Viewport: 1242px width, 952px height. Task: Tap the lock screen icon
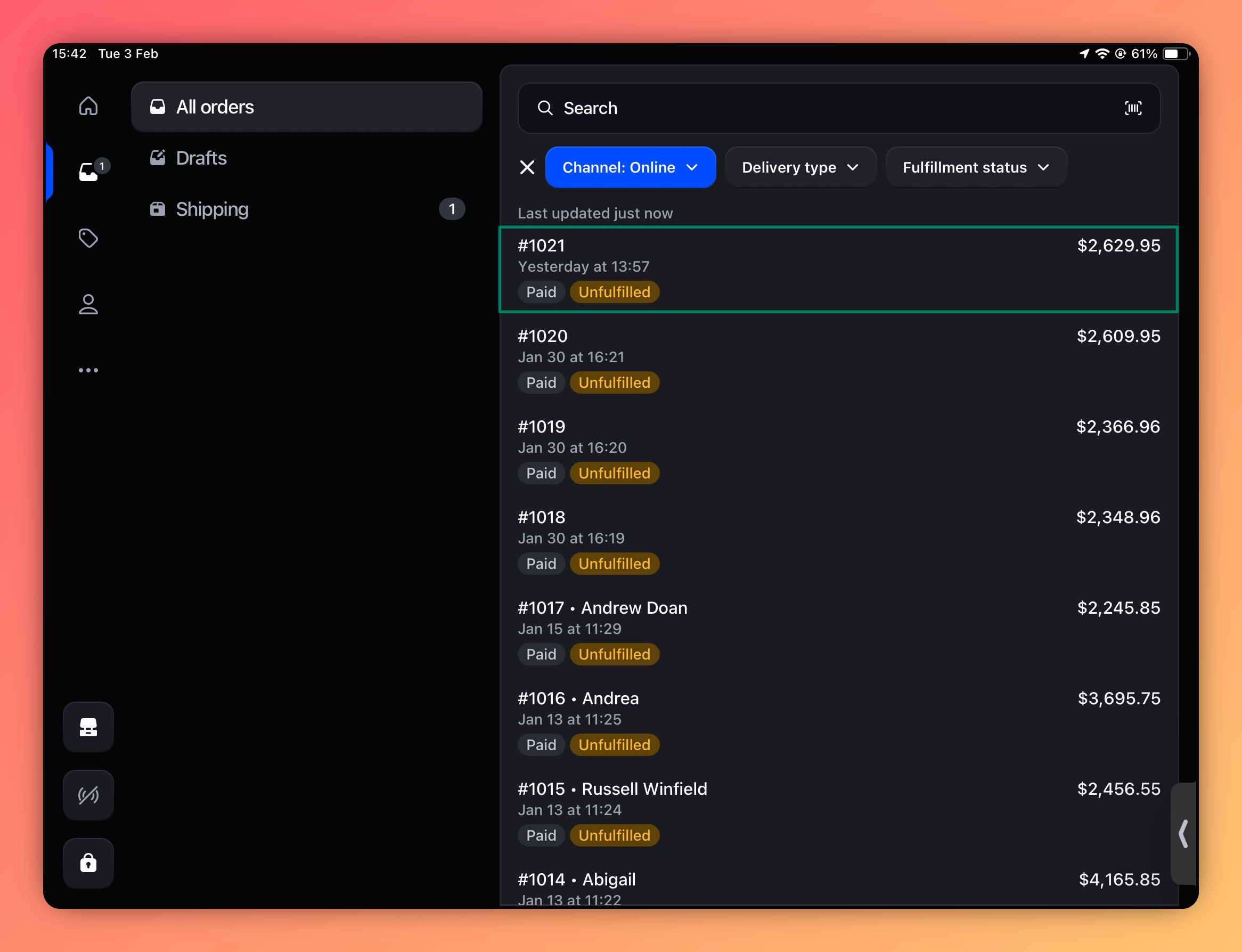coord(88,863)
